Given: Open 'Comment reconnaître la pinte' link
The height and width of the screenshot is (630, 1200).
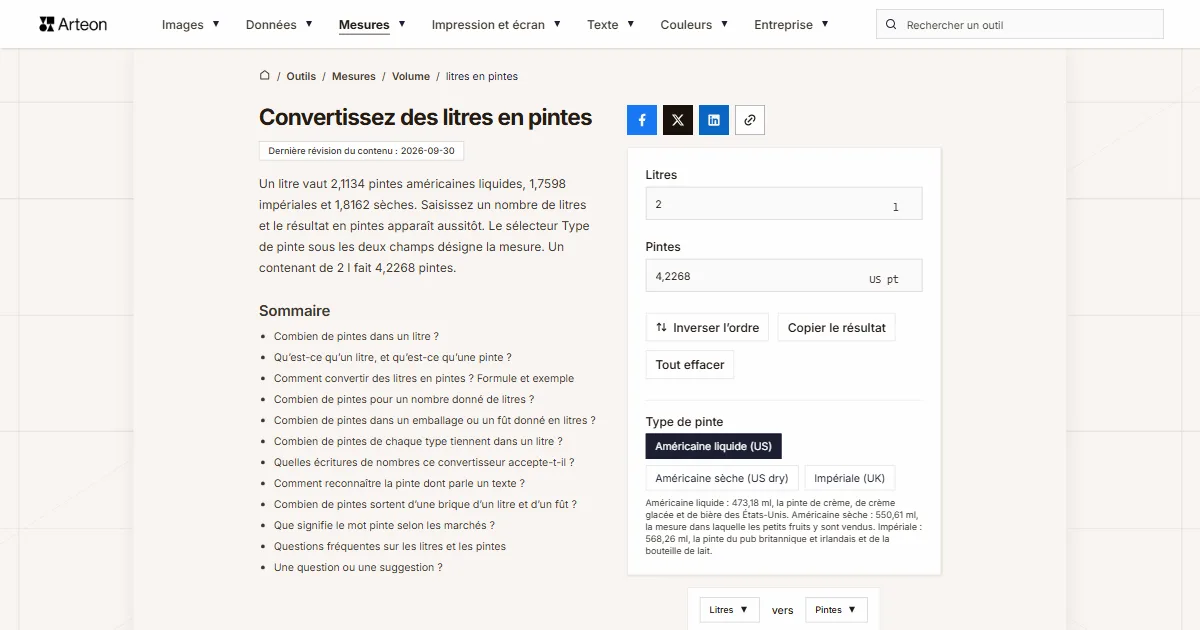Looking at the screenshot, I should 399,483.
